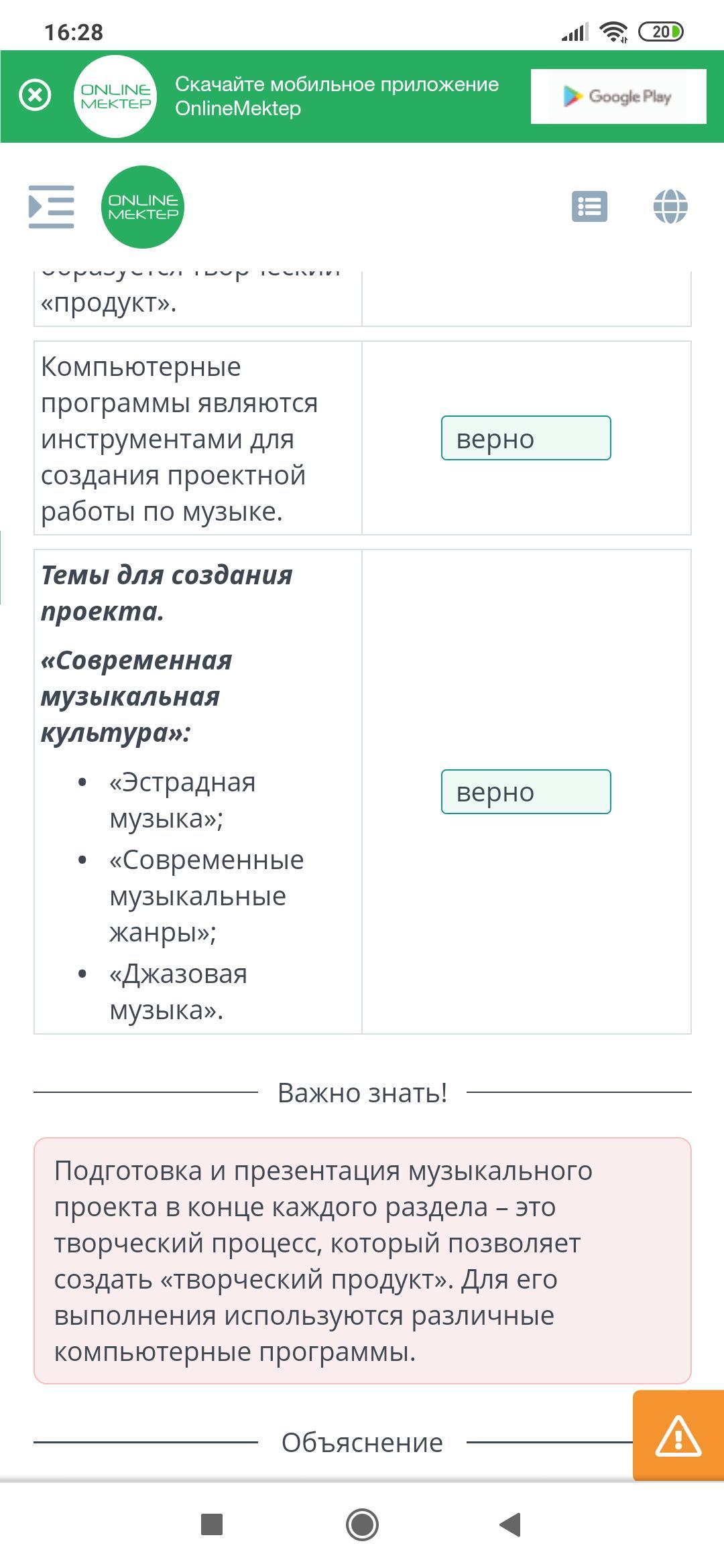The height and width of the screenshot is (1568, 724).
Task: Tap the OnlineMektep logo in the banner
Action: coord(115,96)
